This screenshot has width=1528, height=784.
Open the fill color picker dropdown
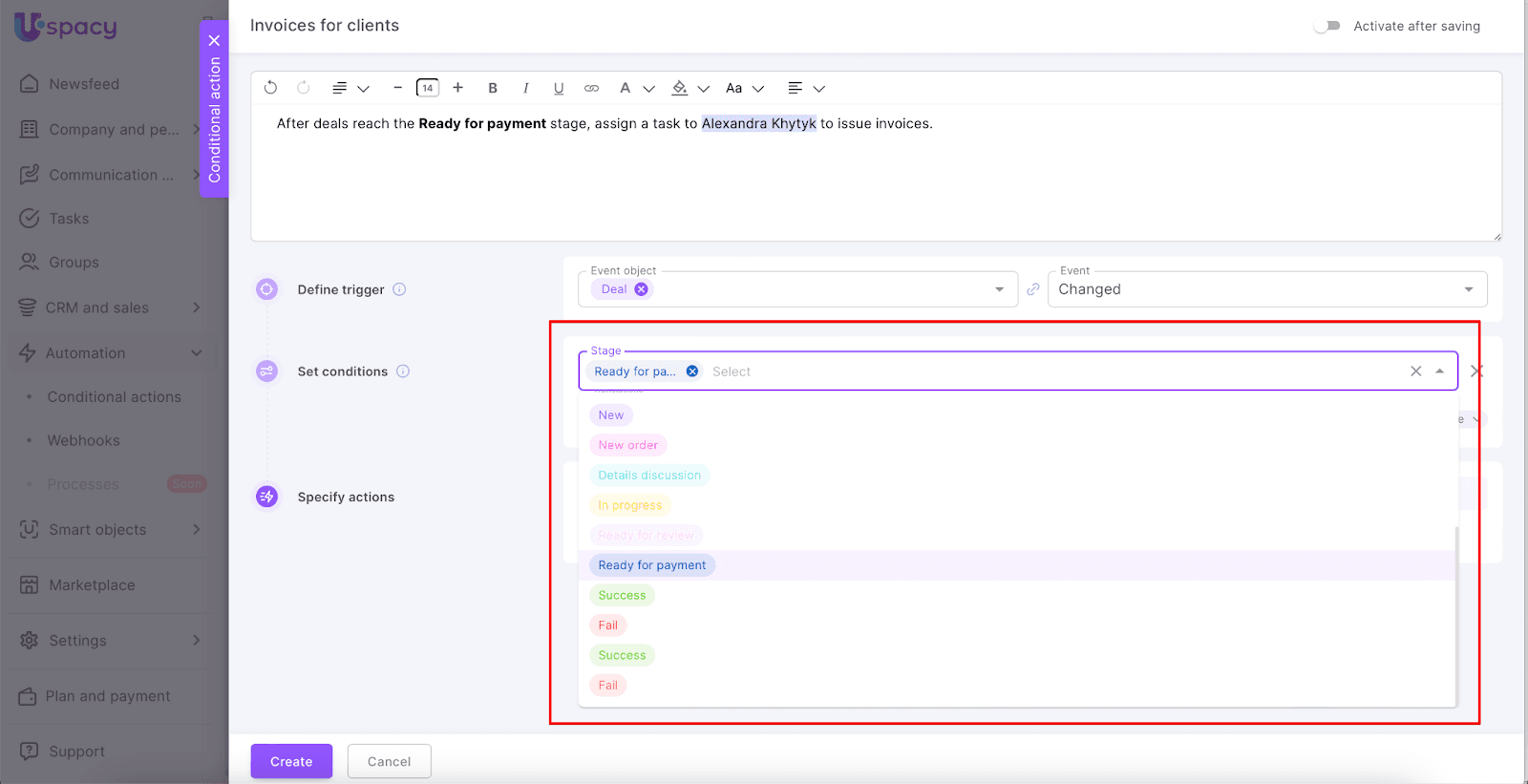(x=704, y=89)
